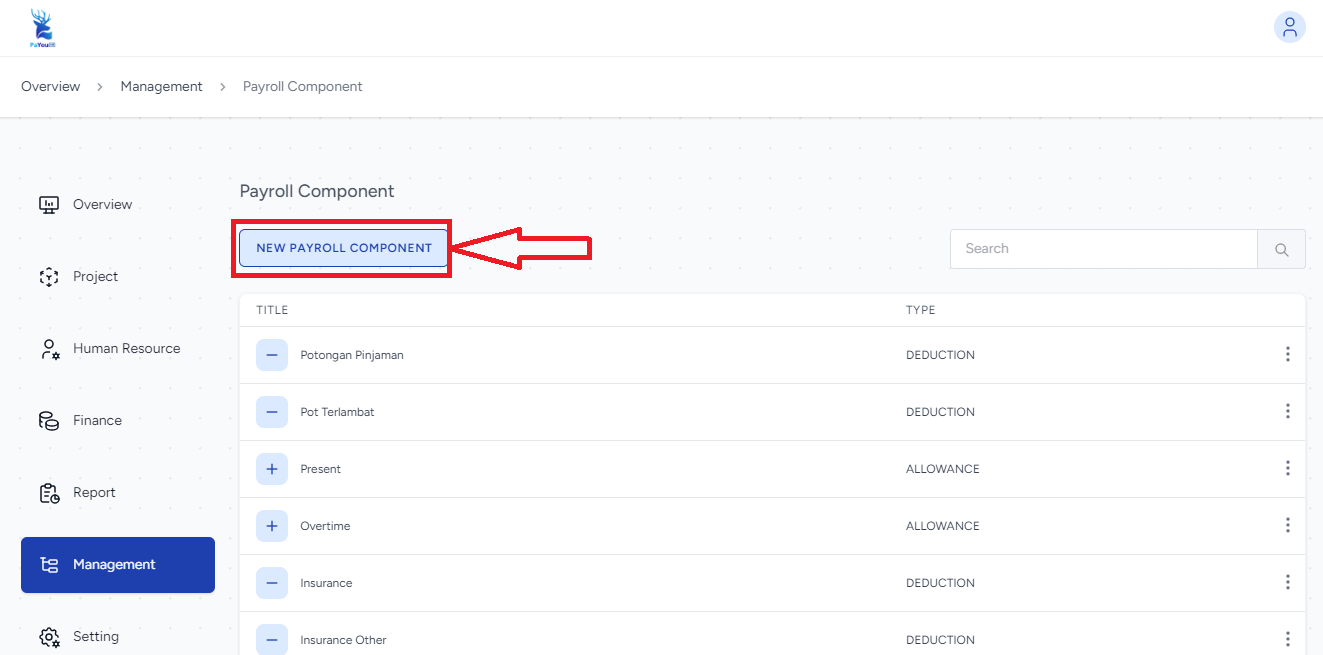
Task: Open the user profile avatar icon
Action: [1289, 27]
